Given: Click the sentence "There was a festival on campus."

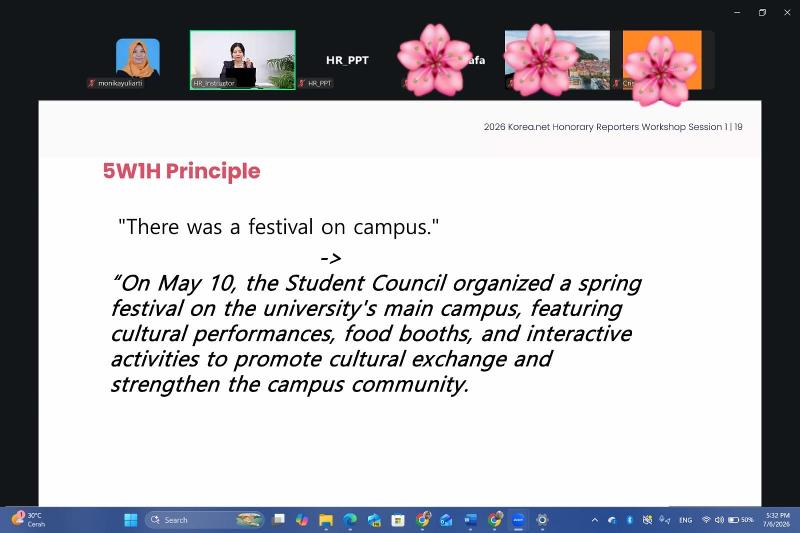Looking at the screenshot, I should [279, 227].
